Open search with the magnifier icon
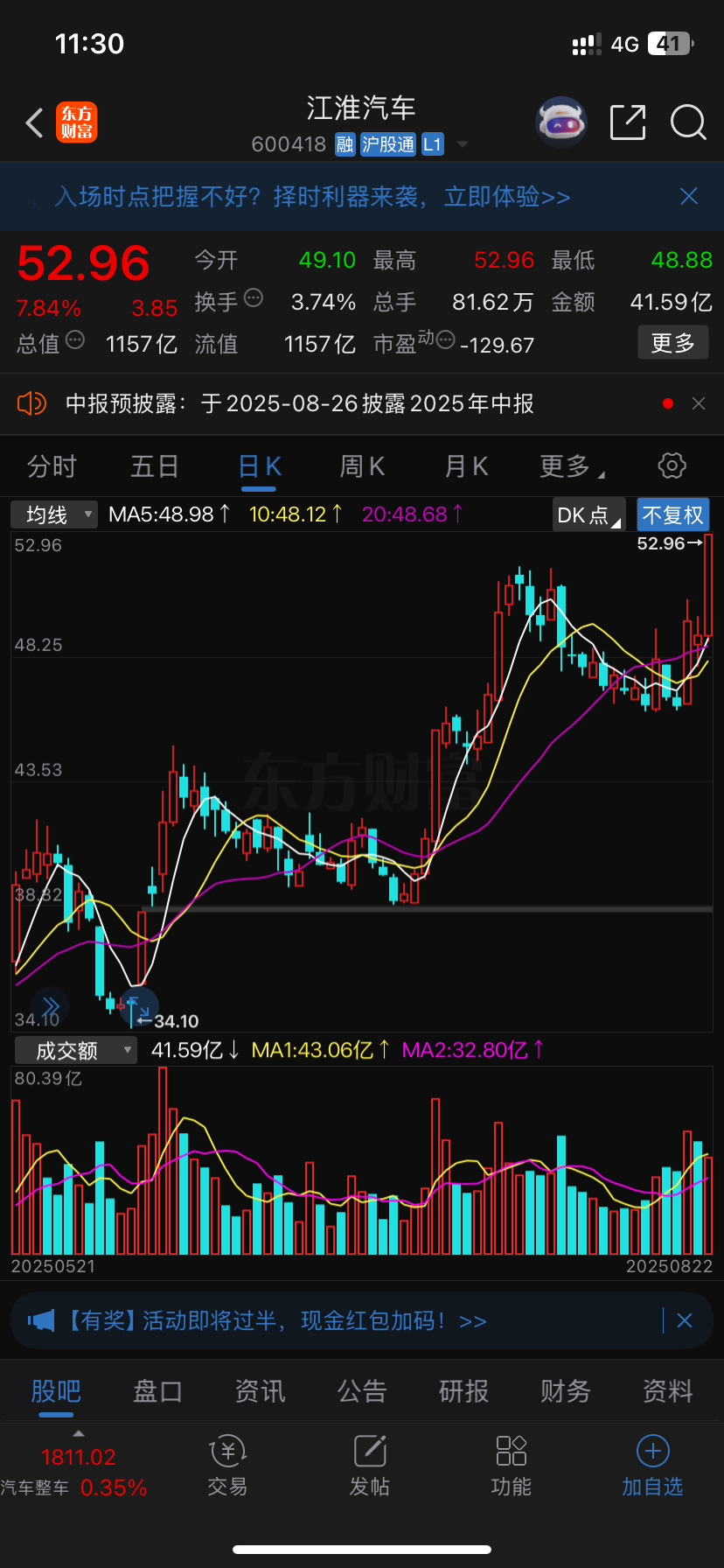This screenshot has height=1568, width=724. [688, 122]
